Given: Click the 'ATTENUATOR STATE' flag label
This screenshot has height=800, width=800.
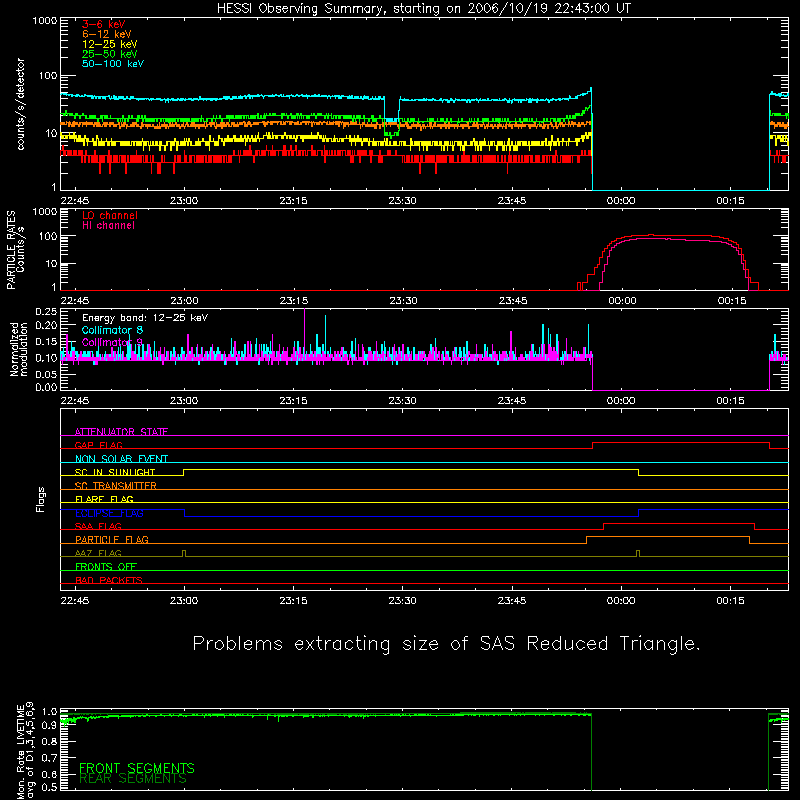Looking at the screenshot, I should [121, 432].
